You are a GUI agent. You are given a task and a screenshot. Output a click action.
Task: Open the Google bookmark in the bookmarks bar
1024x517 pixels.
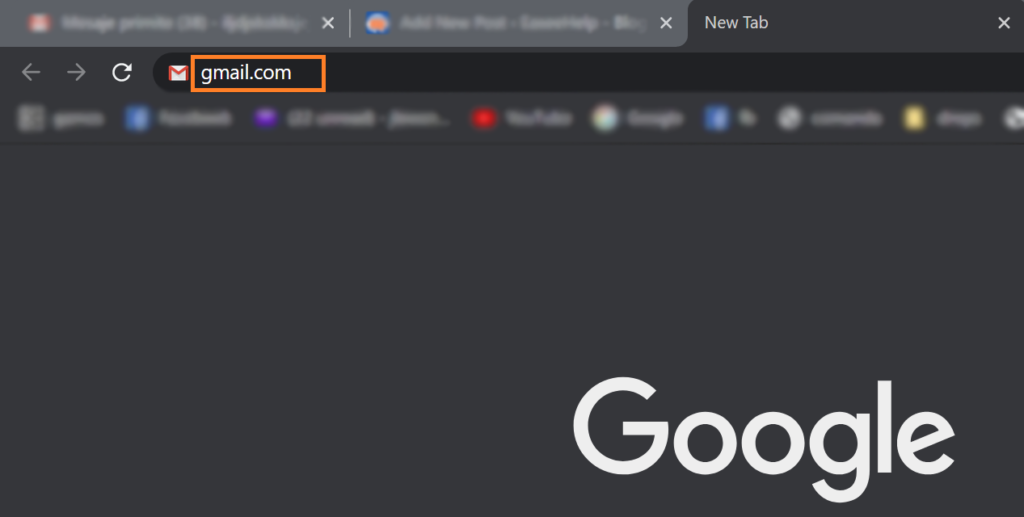638,119
